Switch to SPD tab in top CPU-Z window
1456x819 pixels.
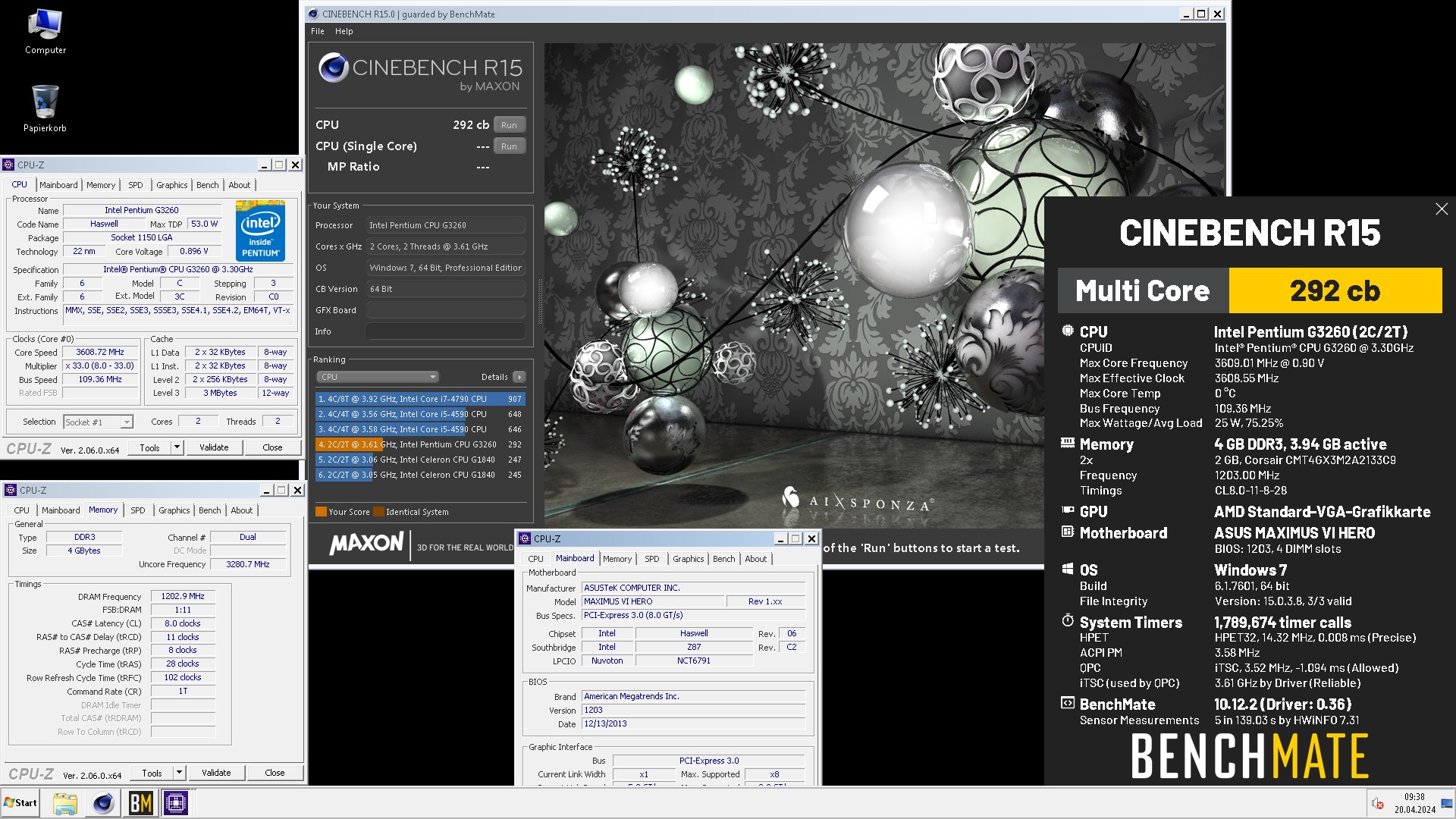pos(135,185)
